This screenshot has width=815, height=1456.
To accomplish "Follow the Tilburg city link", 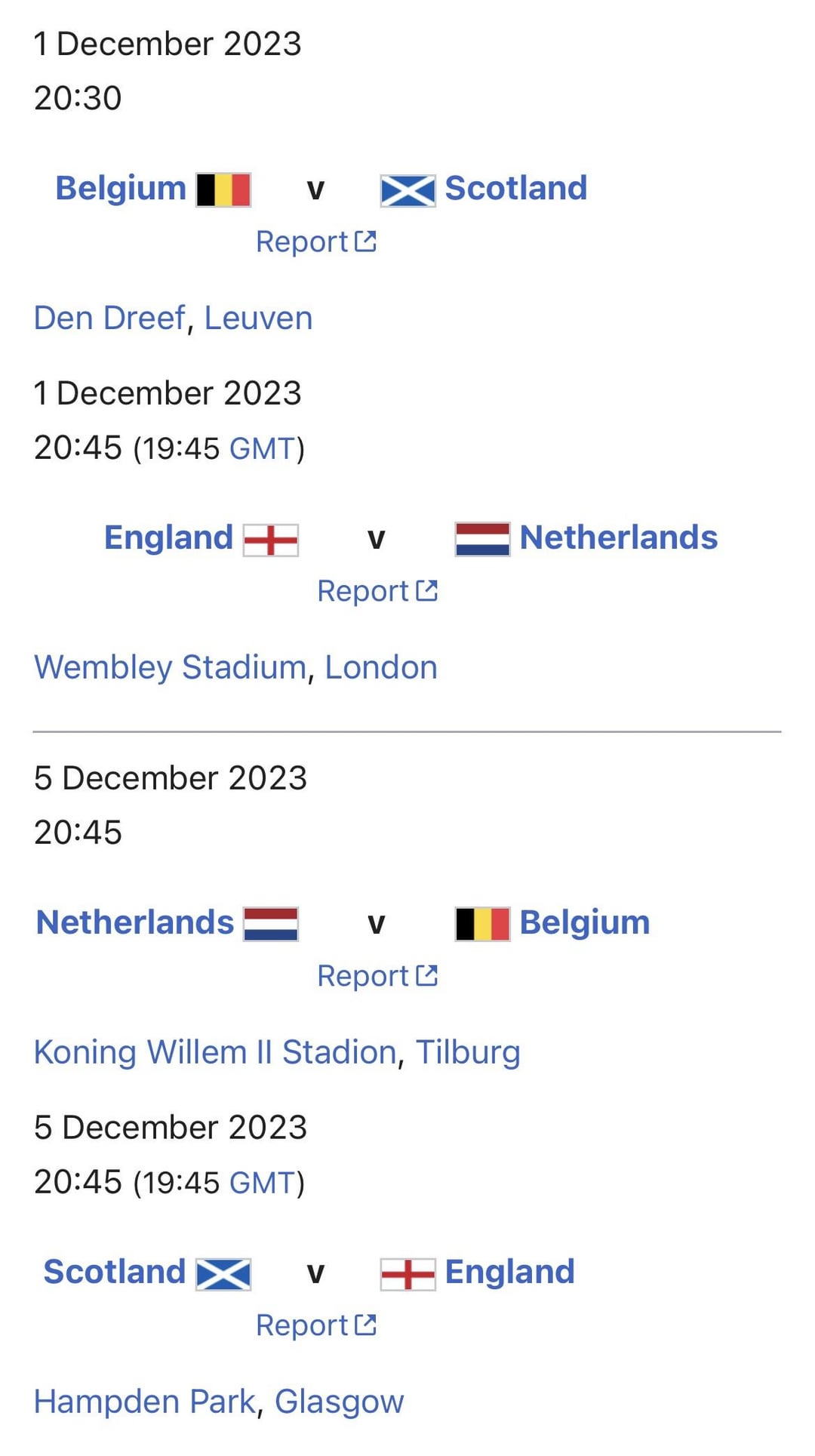I will point(468,1053).
